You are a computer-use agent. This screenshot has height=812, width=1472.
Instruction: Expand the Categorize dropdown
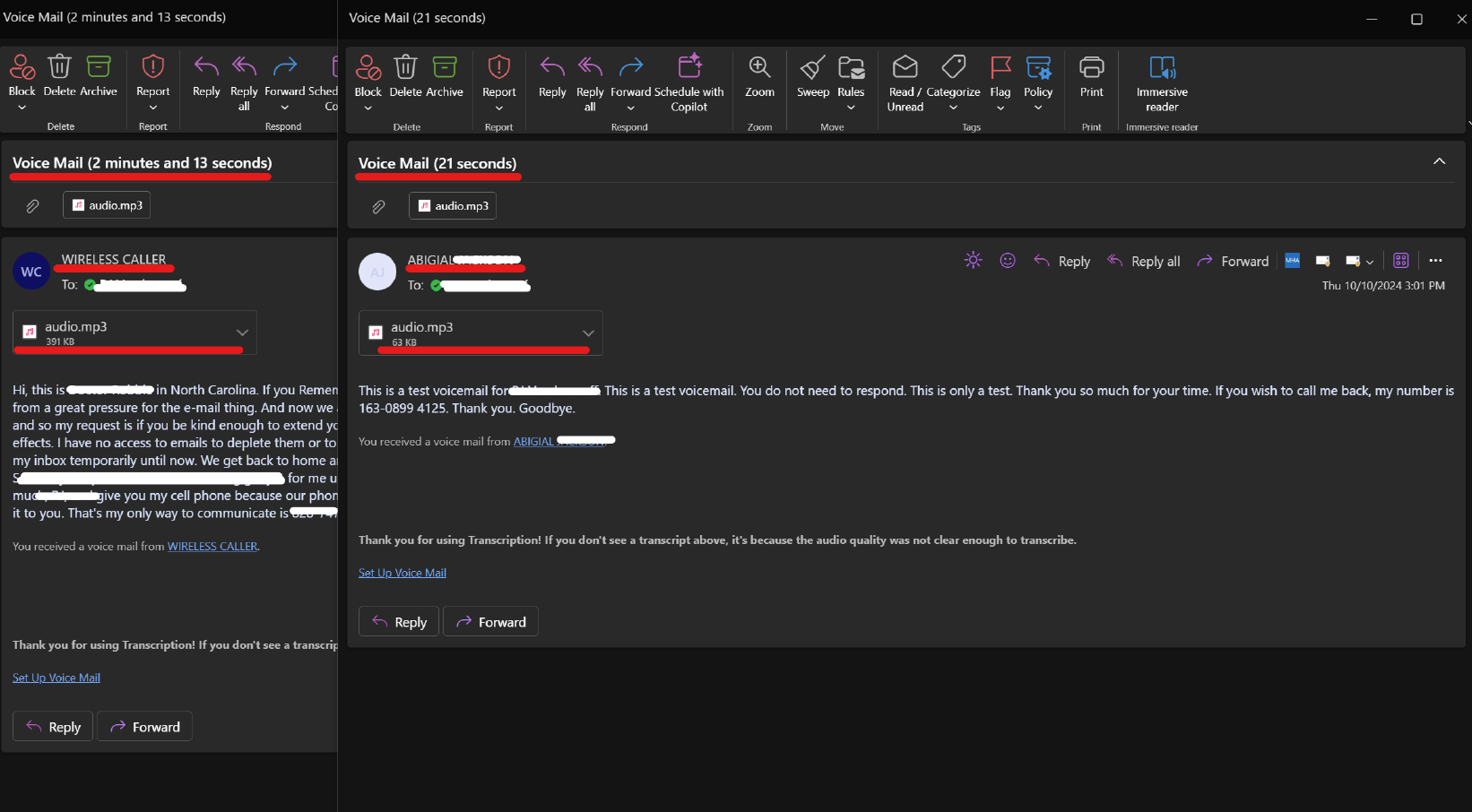tap(953, 108)
